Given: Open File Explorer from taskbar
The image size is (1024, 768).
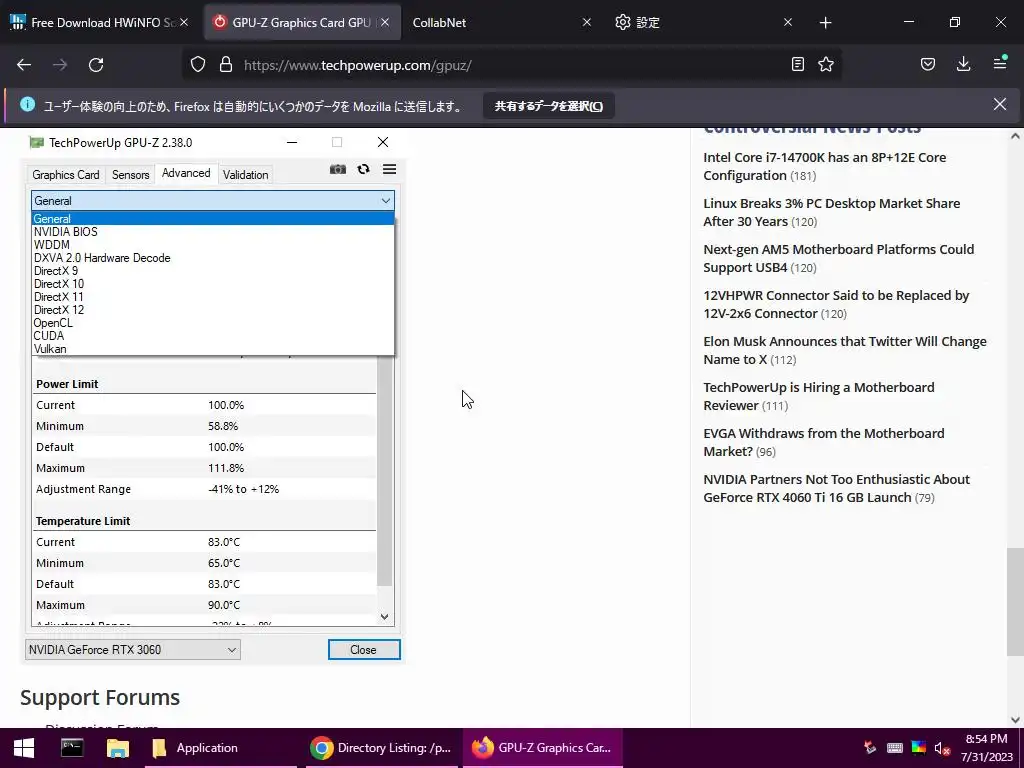Looking at the screenshot, I should pyautogui.click(x=118, y=748).
